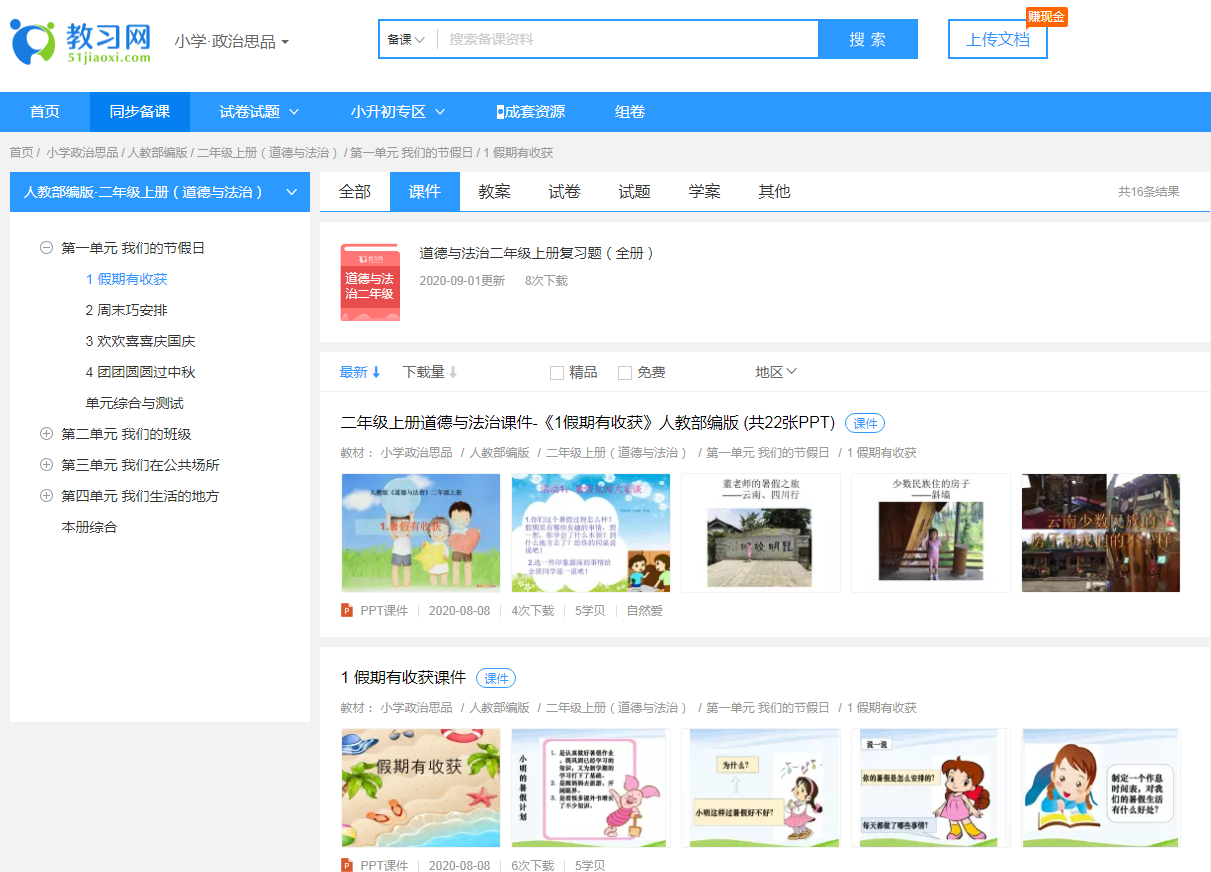Switch to the 学案 tab

coord(705,192)
